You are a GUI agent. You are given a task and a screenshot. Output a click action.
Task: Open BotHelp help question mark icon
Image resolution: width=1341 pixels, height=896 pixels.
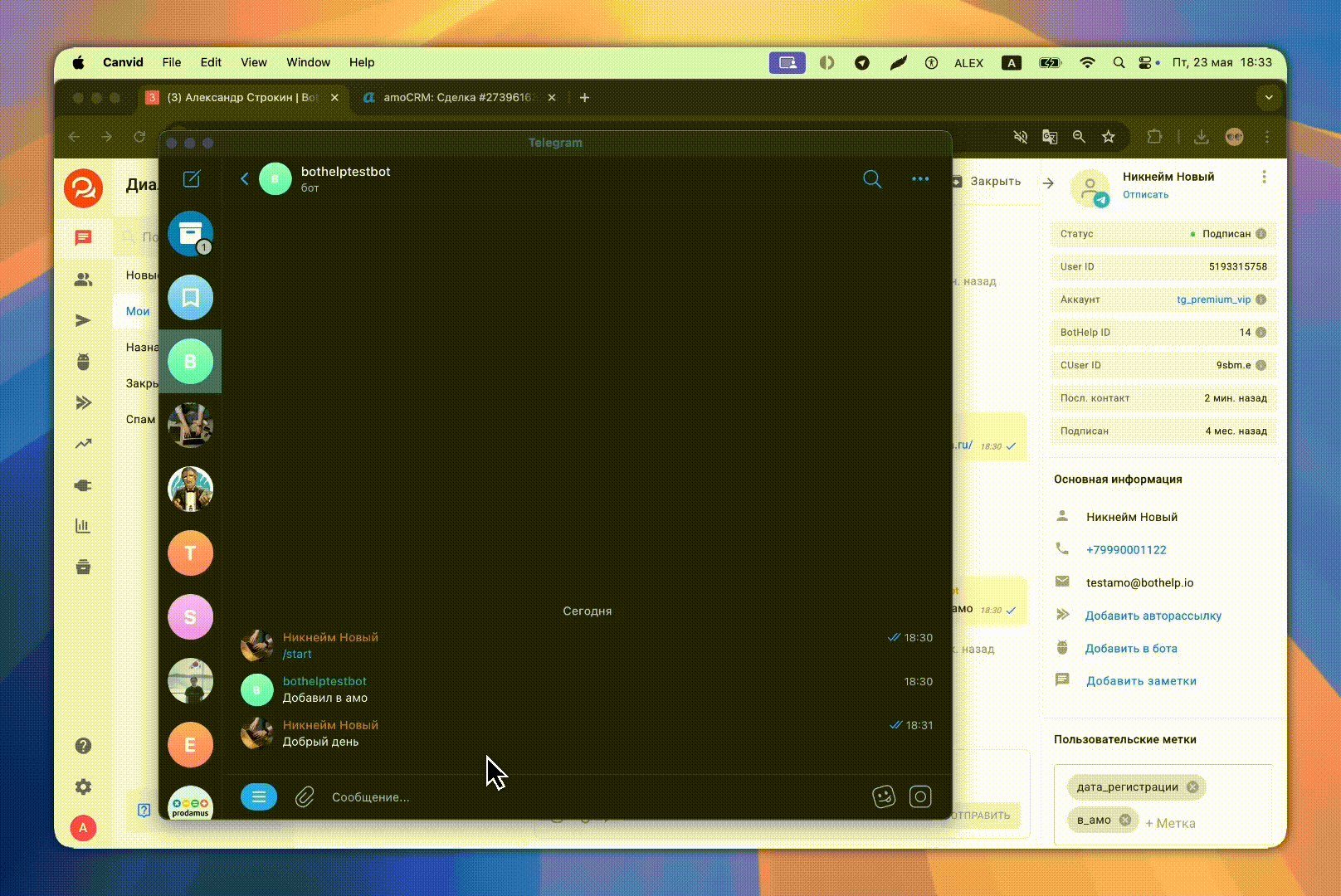tap(83, 746)
